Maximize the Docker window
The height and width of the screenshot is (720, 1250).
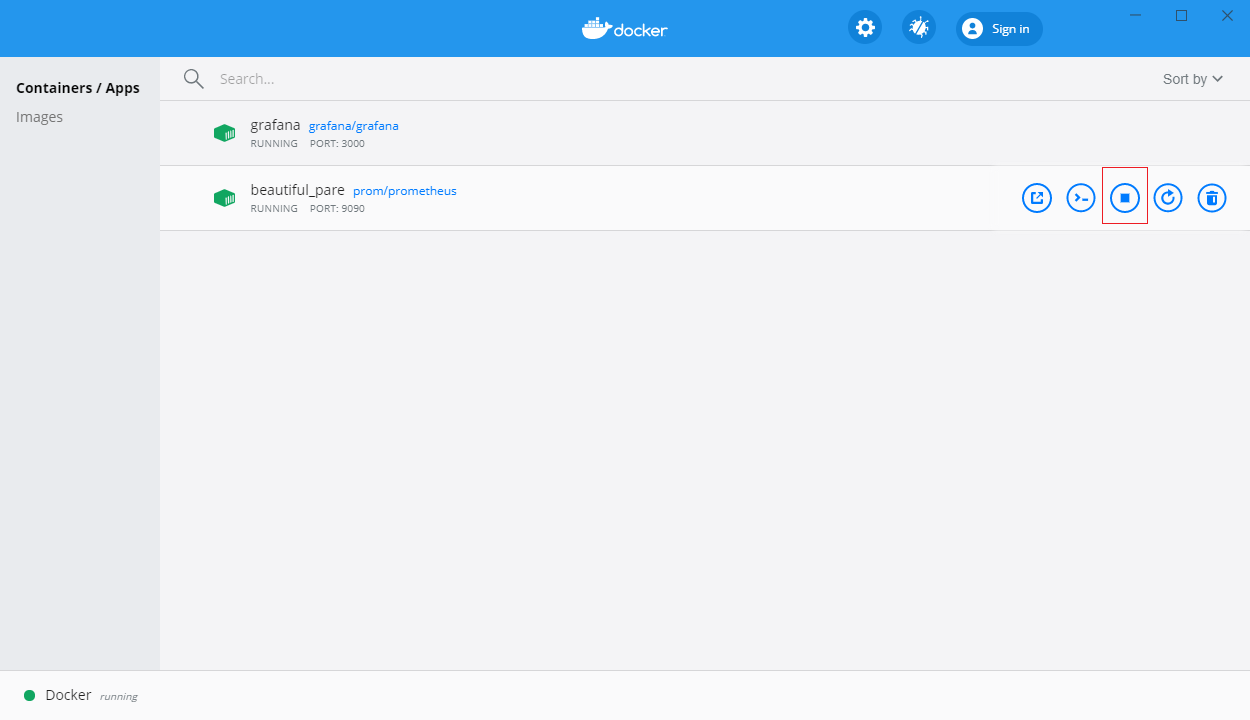tap(1181, 15)
